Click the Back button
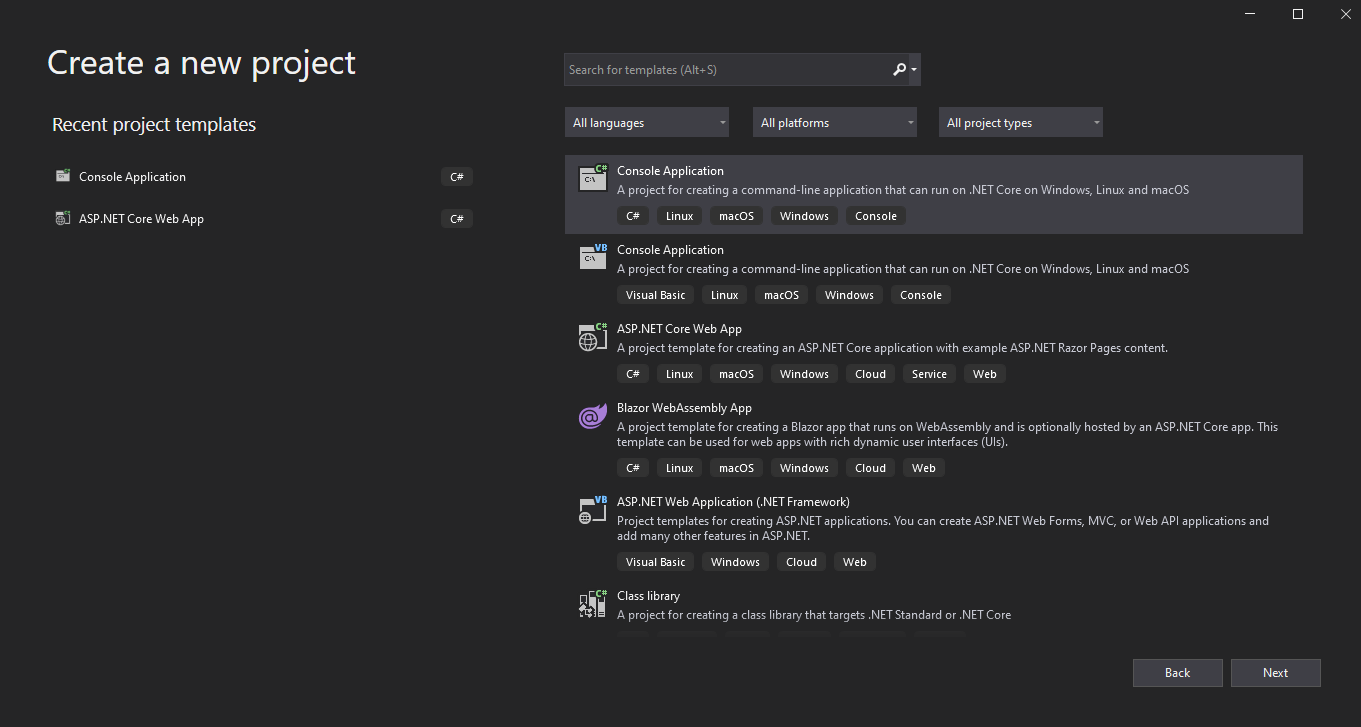The height and width of the screenshot is (727, 1361). tap(1178, 673)
